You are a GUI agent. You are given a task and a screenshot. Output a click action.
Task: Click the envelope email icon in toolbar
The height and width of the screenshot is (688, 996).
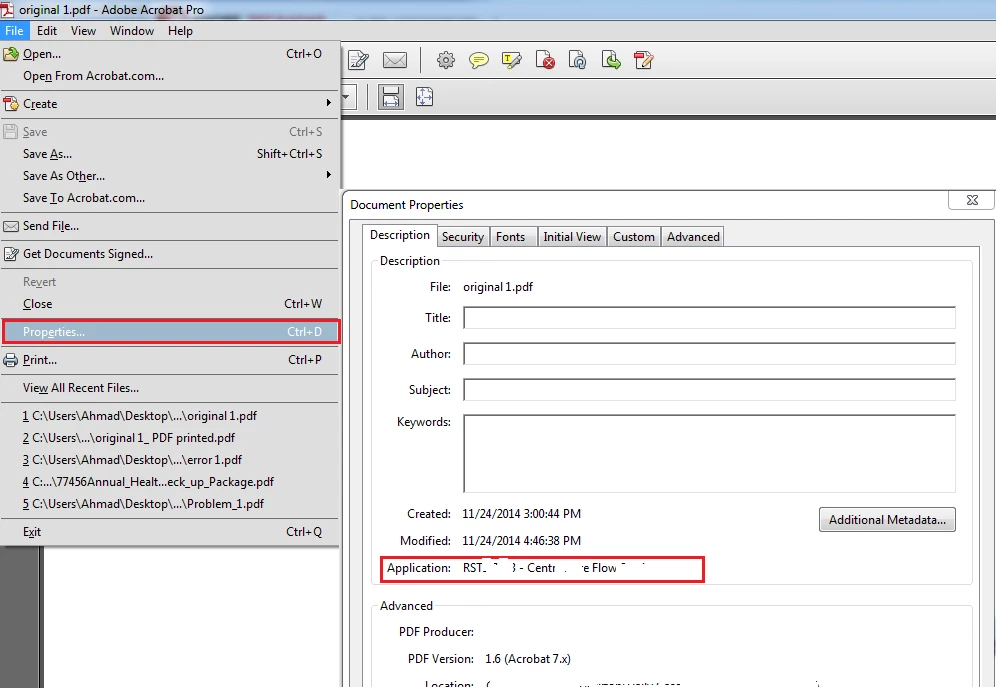(x=394, y=60)
